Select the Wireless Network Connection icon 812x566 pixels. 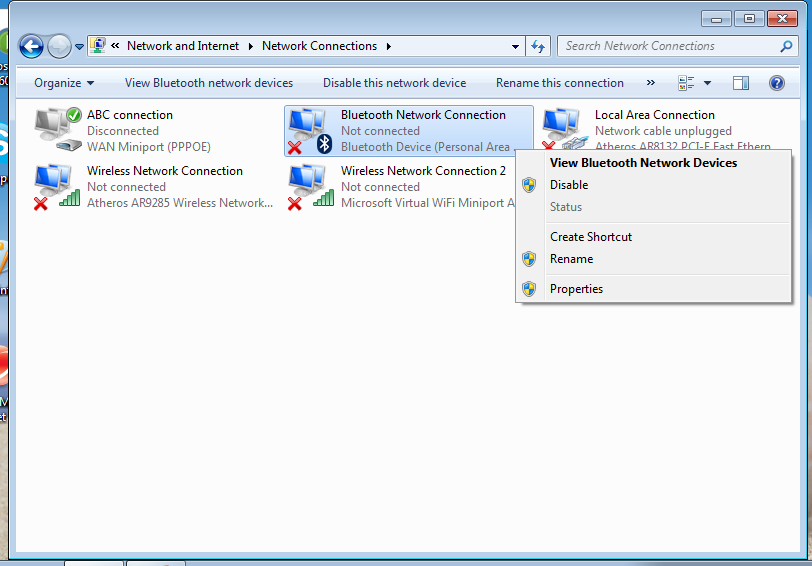tap(57, 187)
